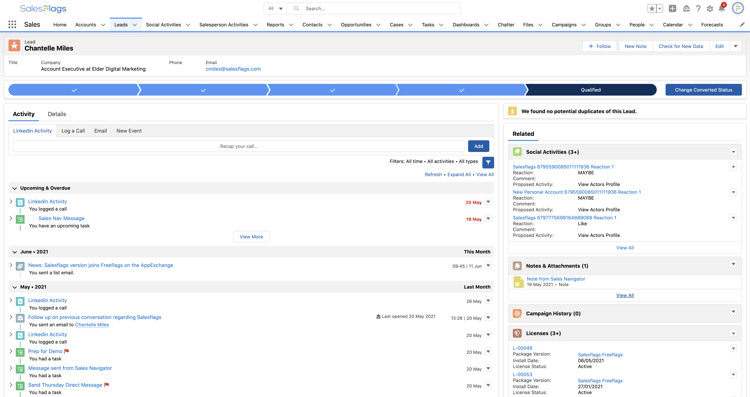Screen dimensions: 750x397
Task: Click the fourth completed path stage
Action: 461,90
